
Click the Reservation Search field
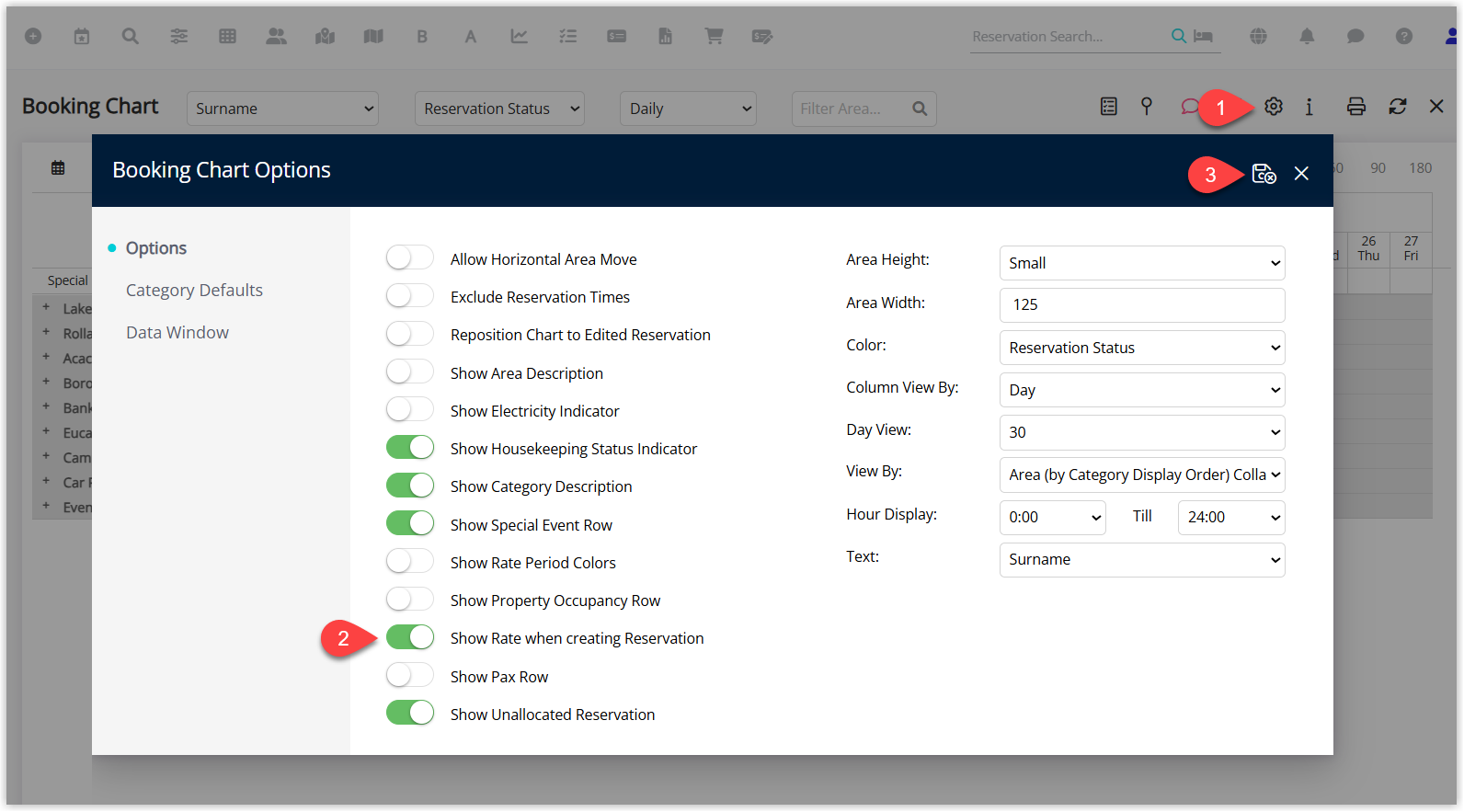1067,37
